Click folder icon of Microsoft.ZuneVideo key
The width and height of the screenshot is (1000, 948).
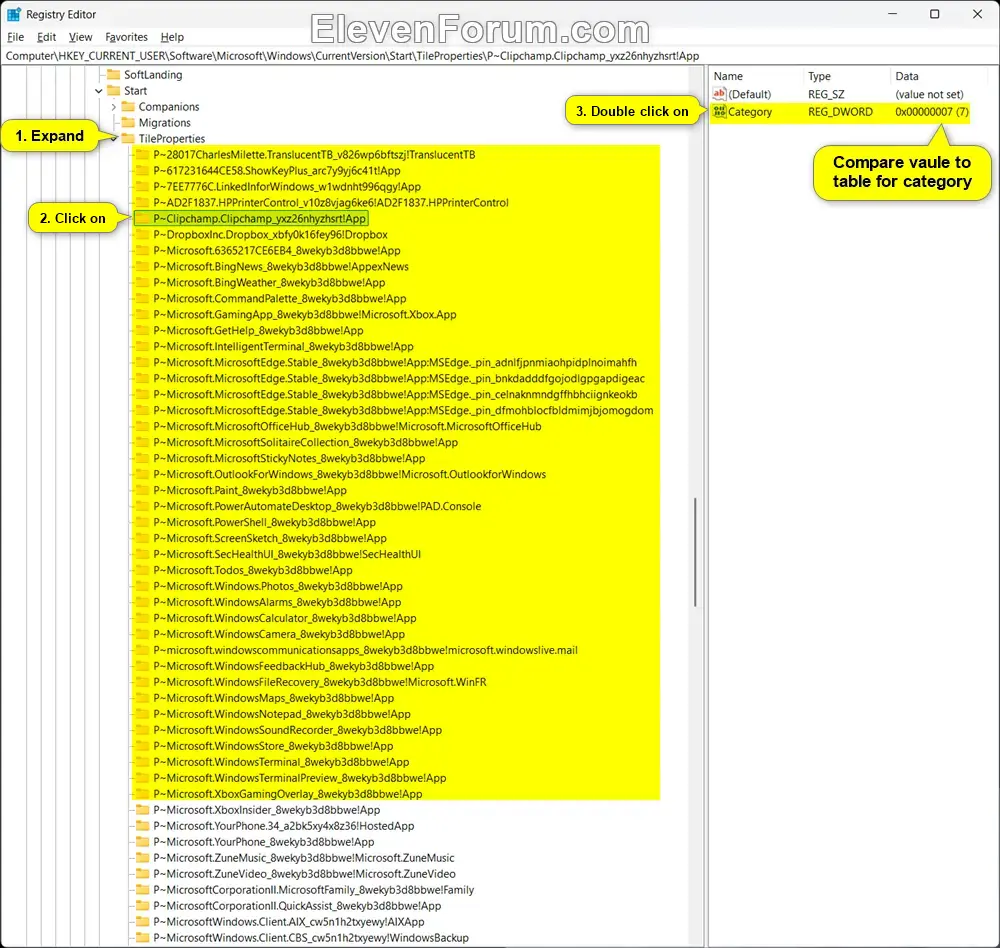click(x=143, y=874)
